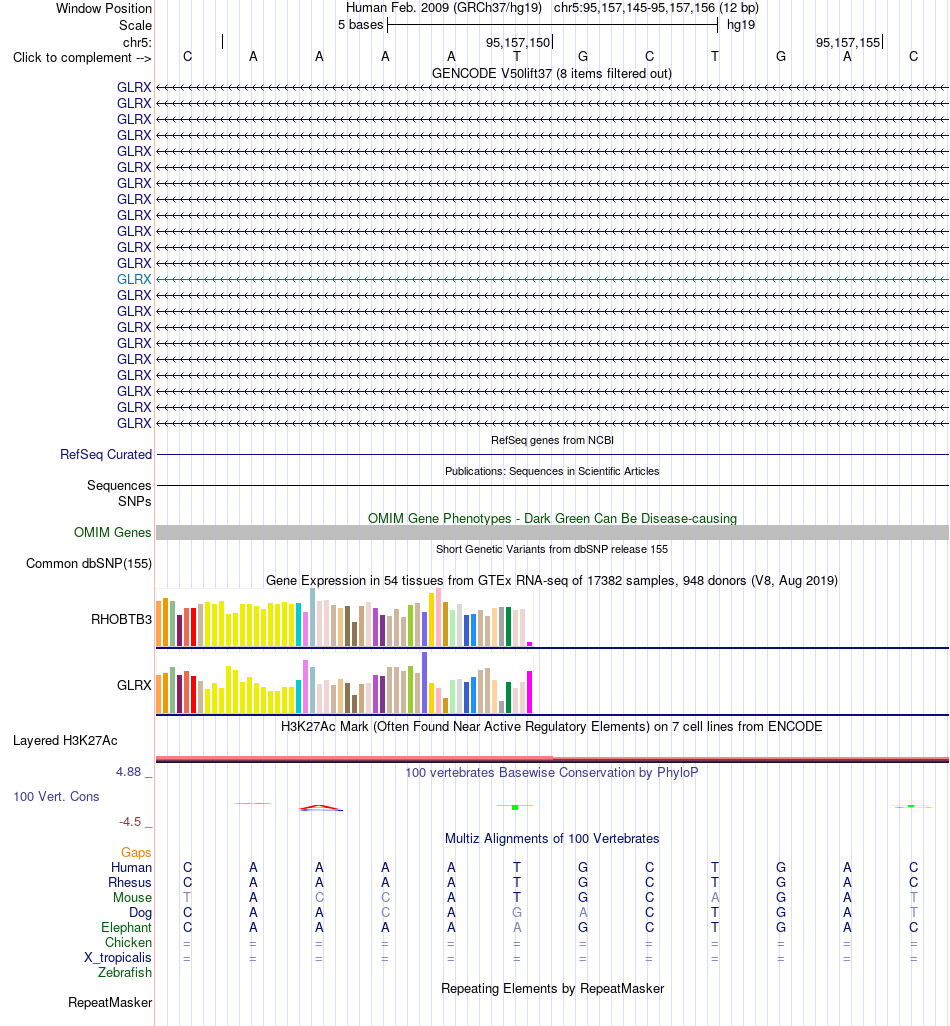
Task: Click the 95,157,150 coordinate marker
Action: tap(518, 43)
